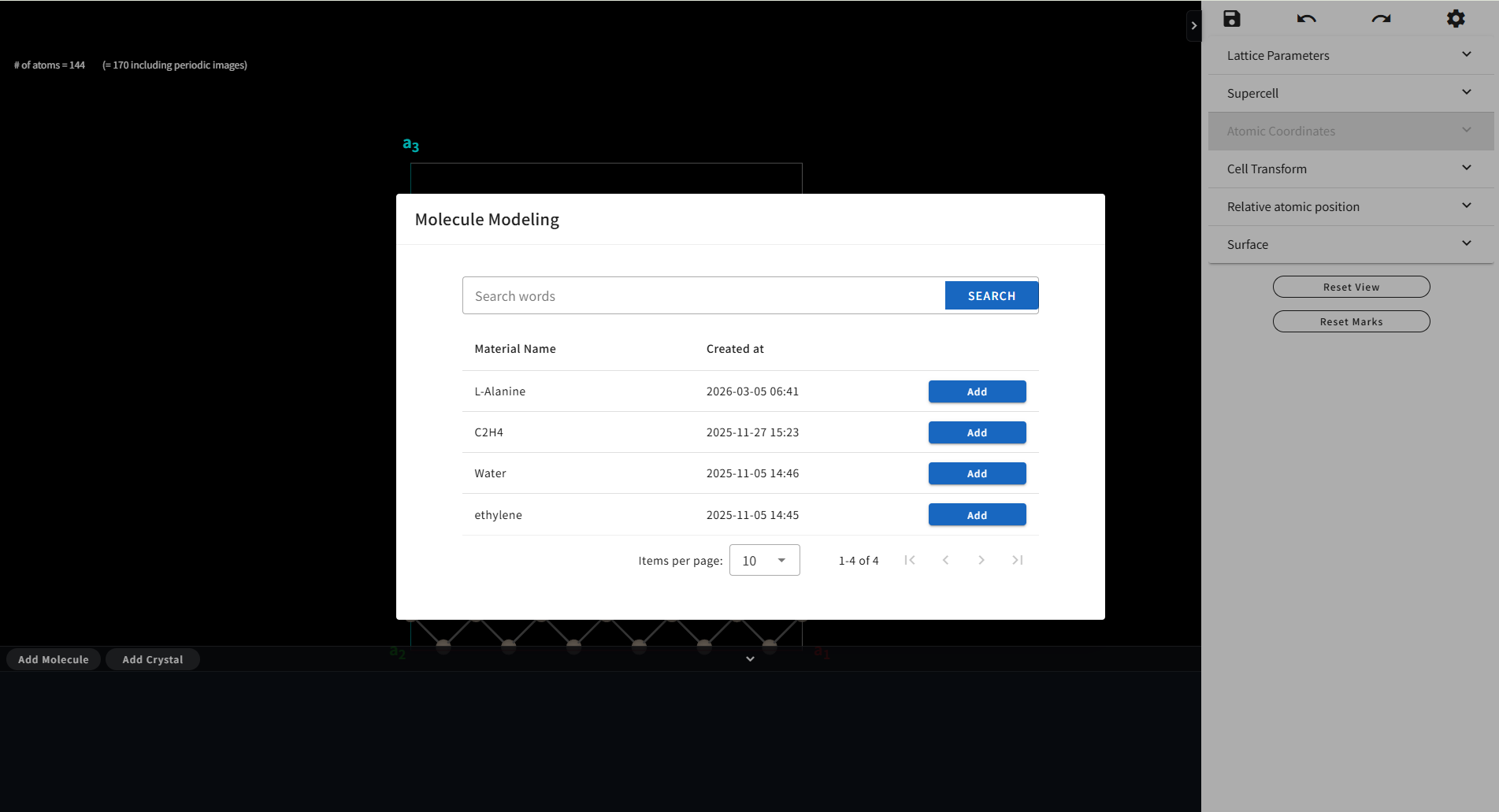Expand the Supercell section
The image size is (1499, 812).
click(1350, 94)
